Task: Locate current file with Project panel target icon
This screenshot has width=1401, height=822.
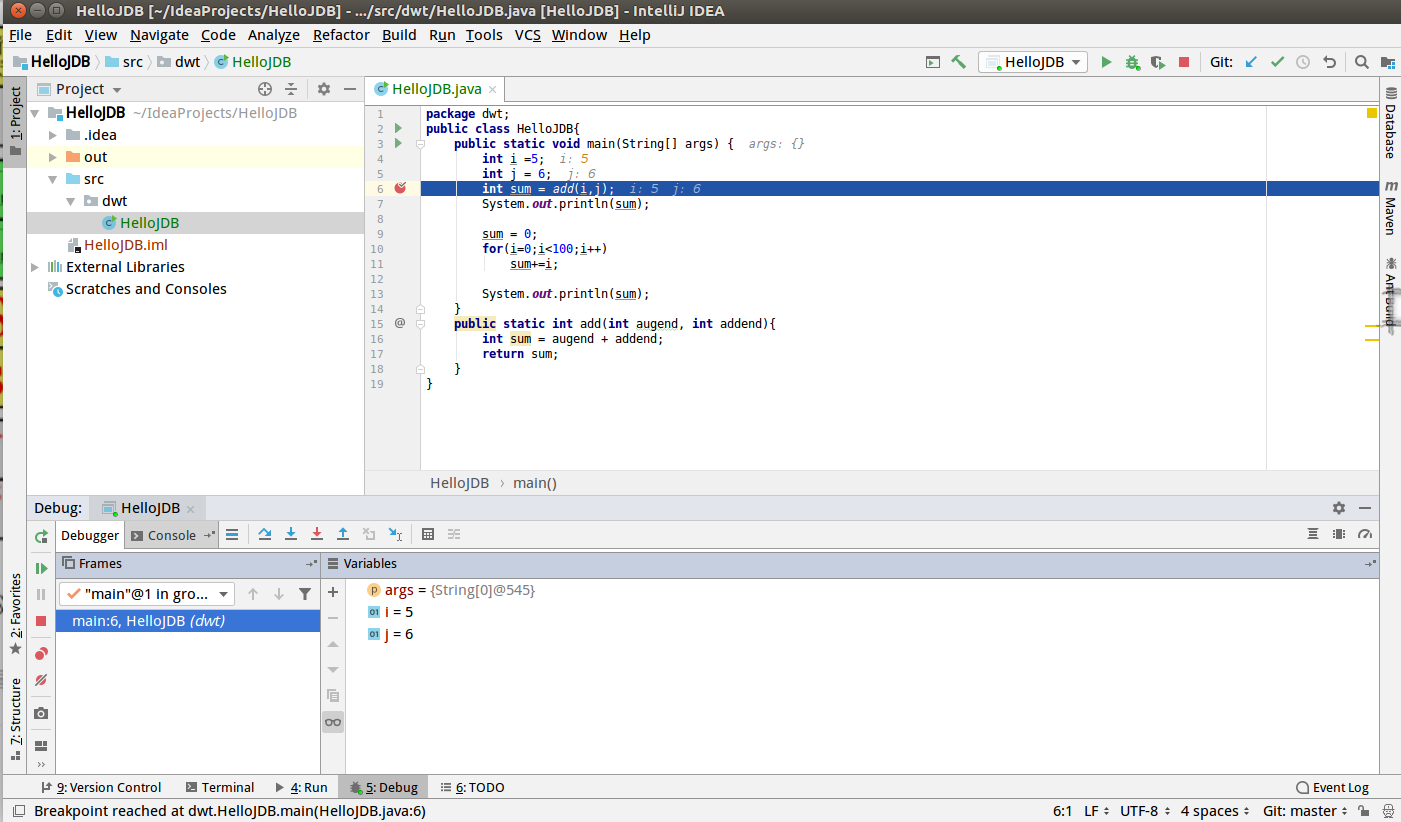Action: 265,89
